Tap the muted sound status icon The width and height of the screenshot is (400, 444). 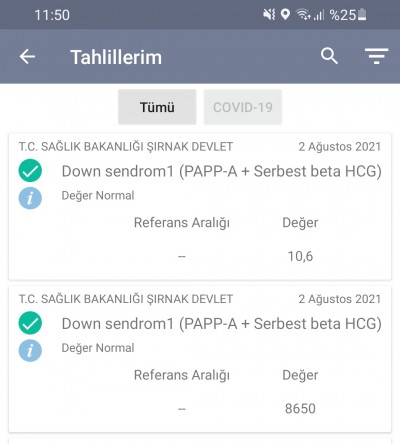click(x=269, y=14)
